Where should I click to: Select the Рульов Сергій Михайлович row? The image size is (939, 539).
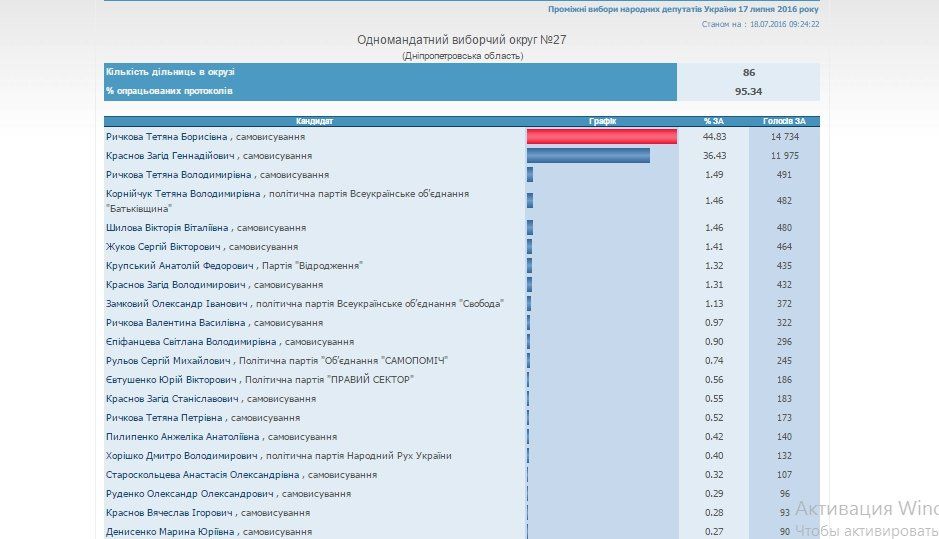coord(169,361)
